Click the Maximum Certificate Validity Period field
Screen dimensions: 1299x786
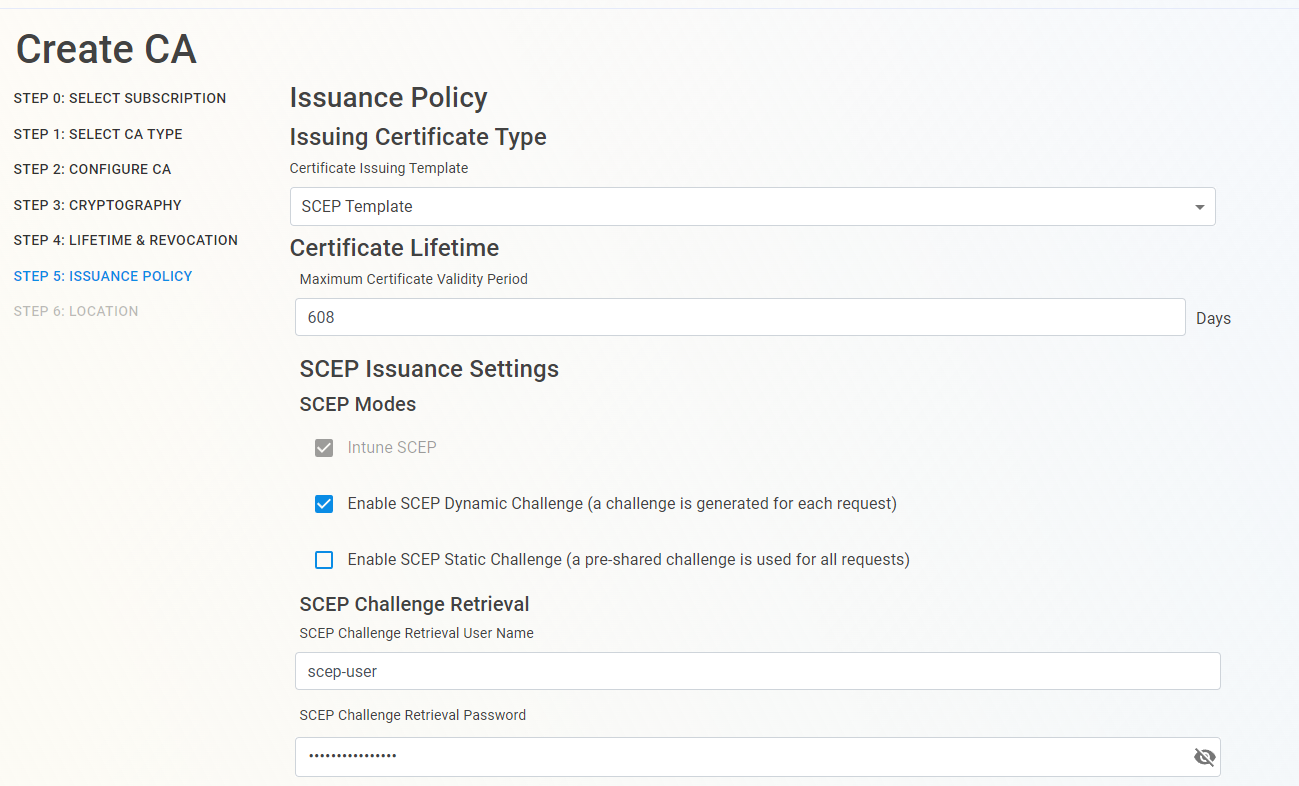(x=740, y=317)
